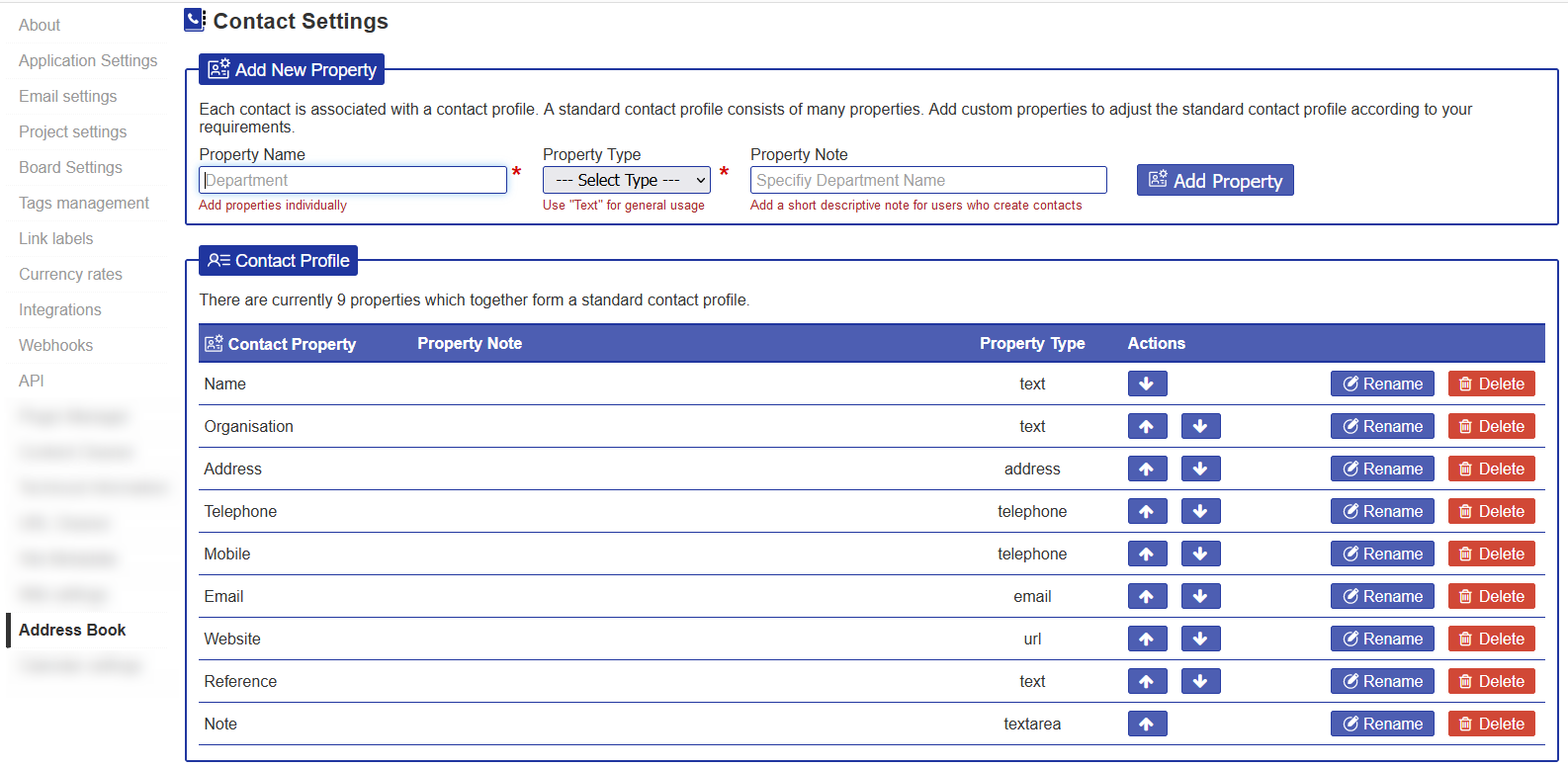Open Email settings in sidebar
The image size is (1568, 768).
click(x=67, y=96)
